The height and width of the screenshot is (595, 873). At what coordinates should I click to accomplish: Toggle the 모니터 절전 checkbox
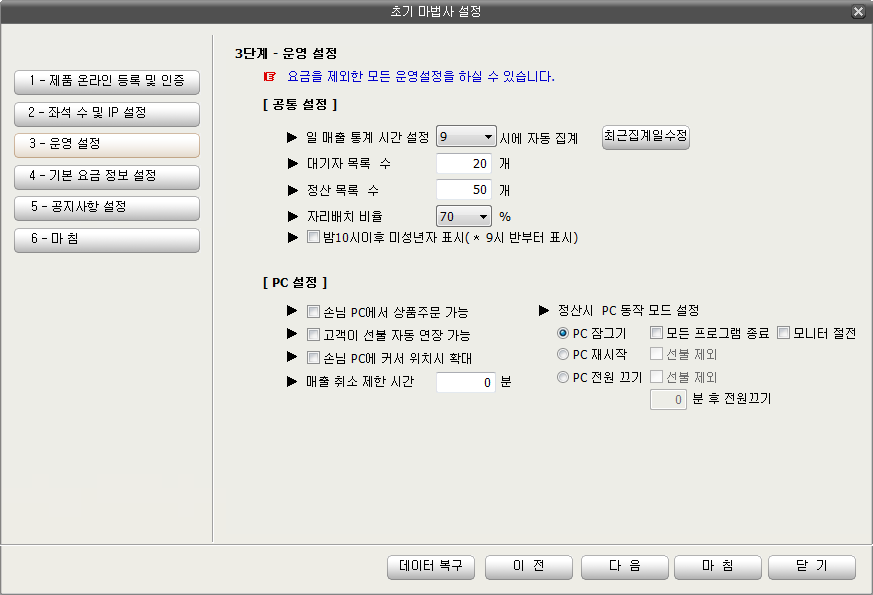[783, 333]
